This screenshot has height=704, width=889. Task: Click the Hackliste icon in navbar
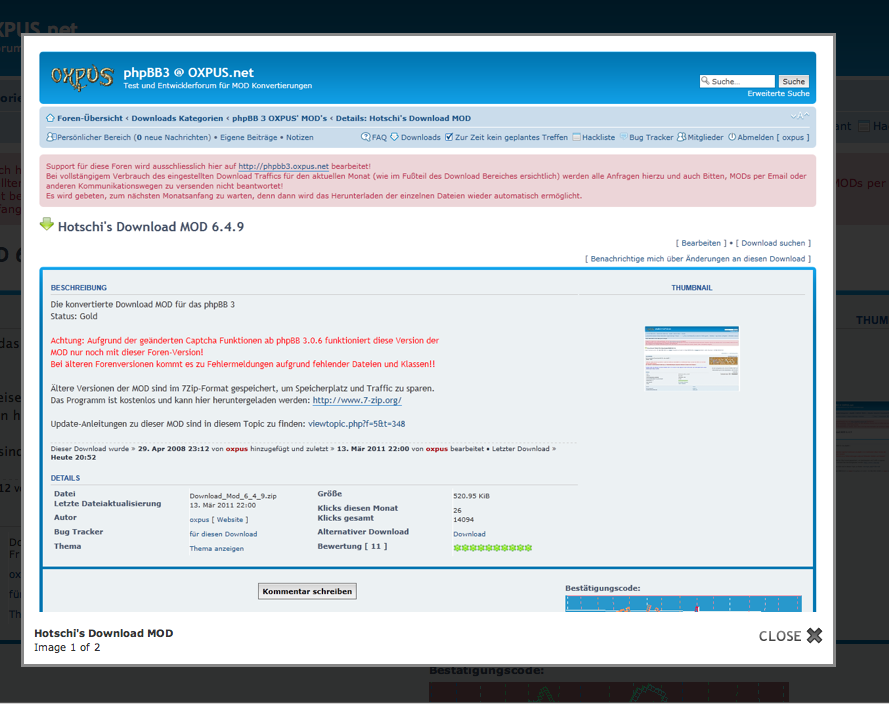coord(577,137)
